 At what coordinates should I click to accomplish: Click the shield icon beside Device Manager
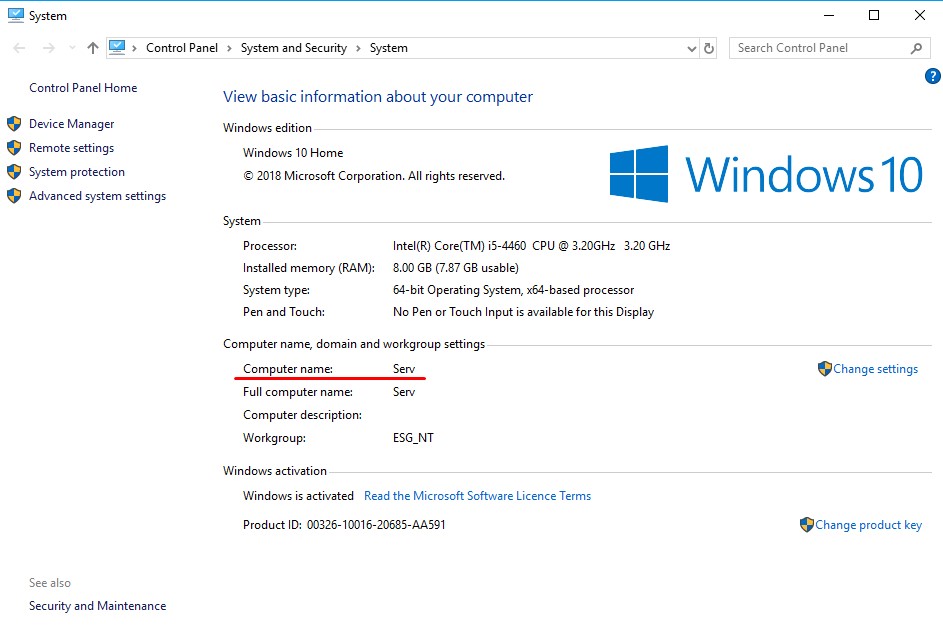(x=14, y=124)
